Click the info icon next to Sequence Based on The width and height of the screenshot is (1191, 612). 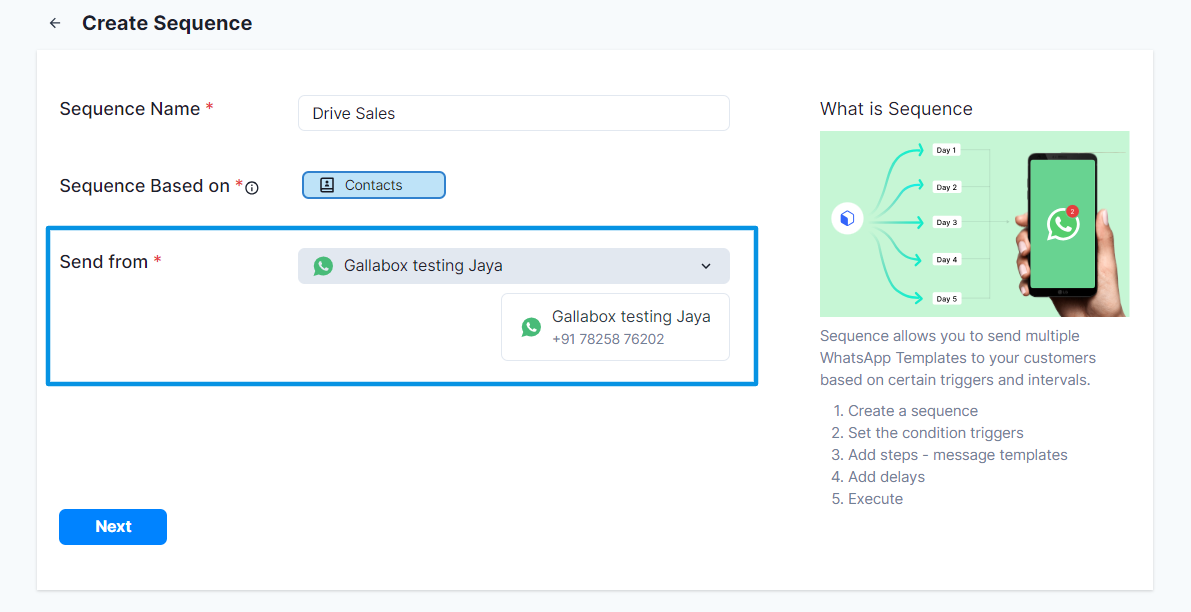tap(252, 187)
